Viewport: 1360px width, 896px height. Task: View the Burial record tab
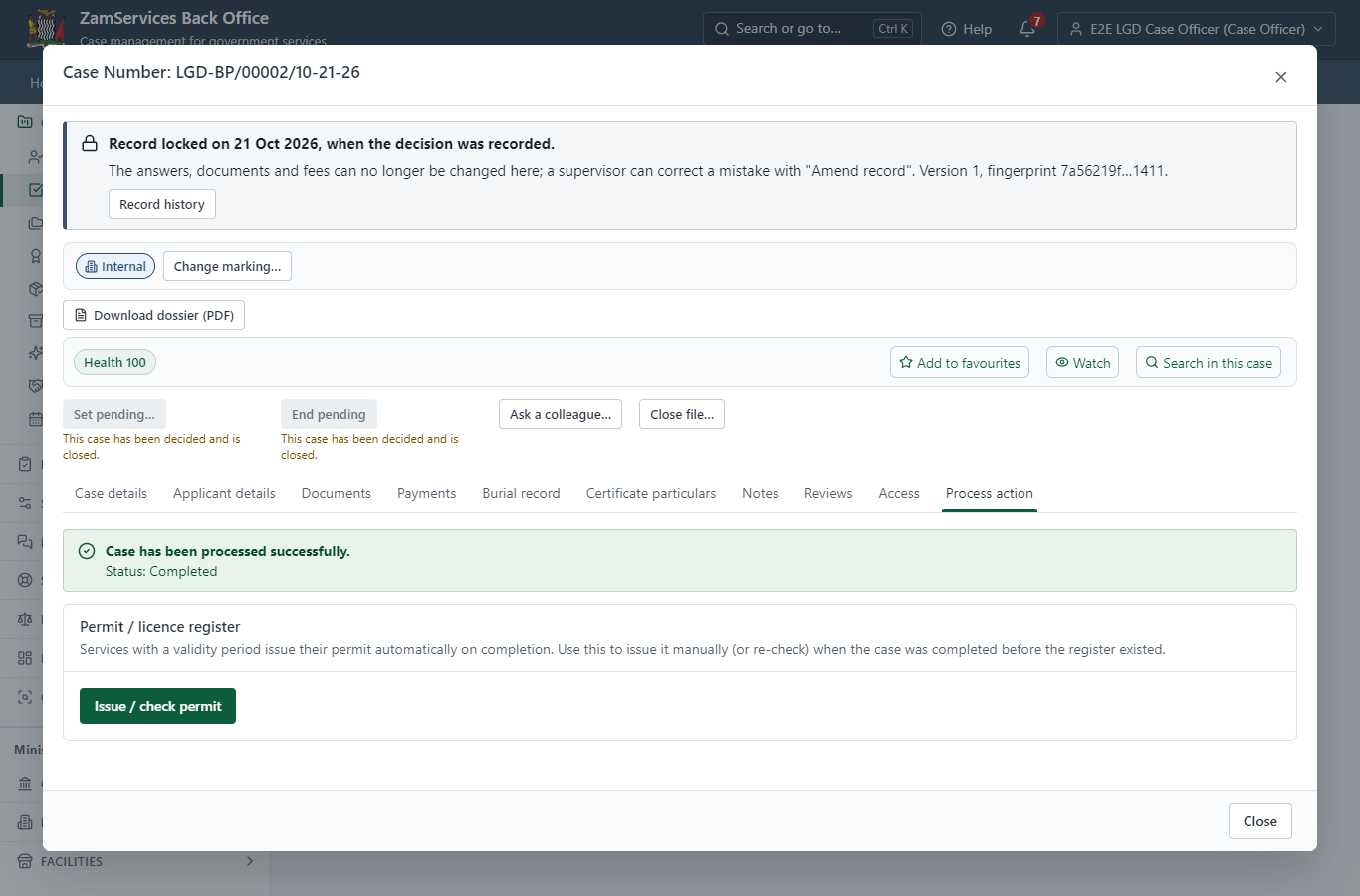(521, 493)
